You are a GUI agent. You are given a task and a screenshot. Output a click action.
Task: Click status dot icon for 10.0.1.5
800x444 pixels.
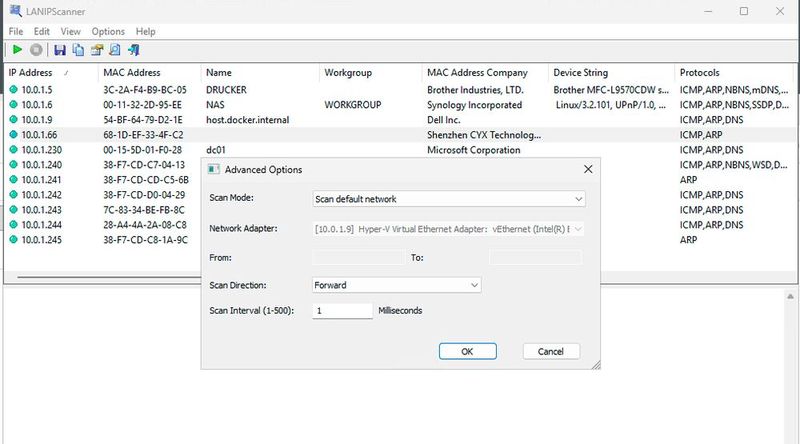point(13,89)
